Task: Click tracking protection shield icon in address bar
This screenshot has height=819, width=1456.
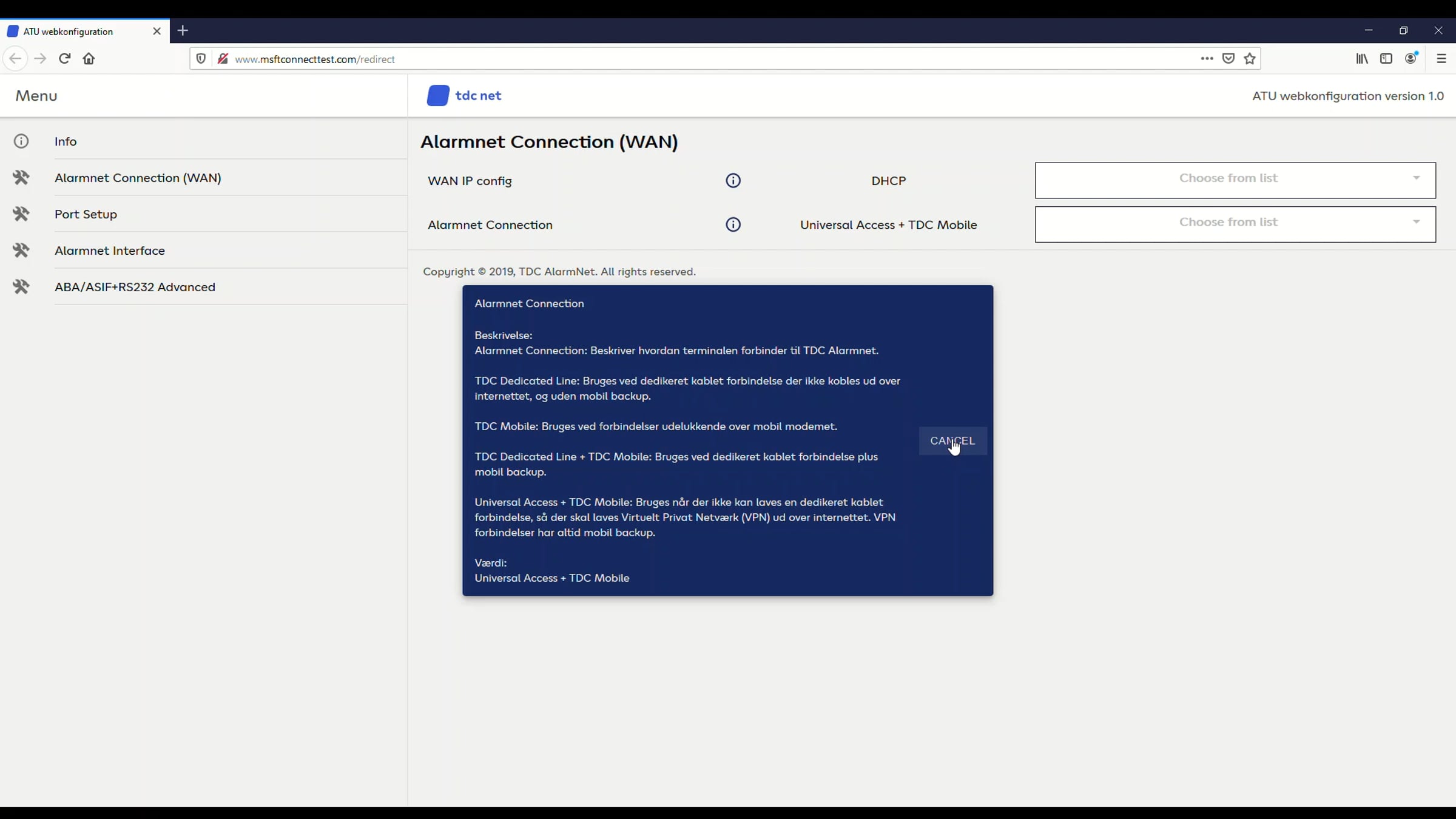Action: pos(201,59)
